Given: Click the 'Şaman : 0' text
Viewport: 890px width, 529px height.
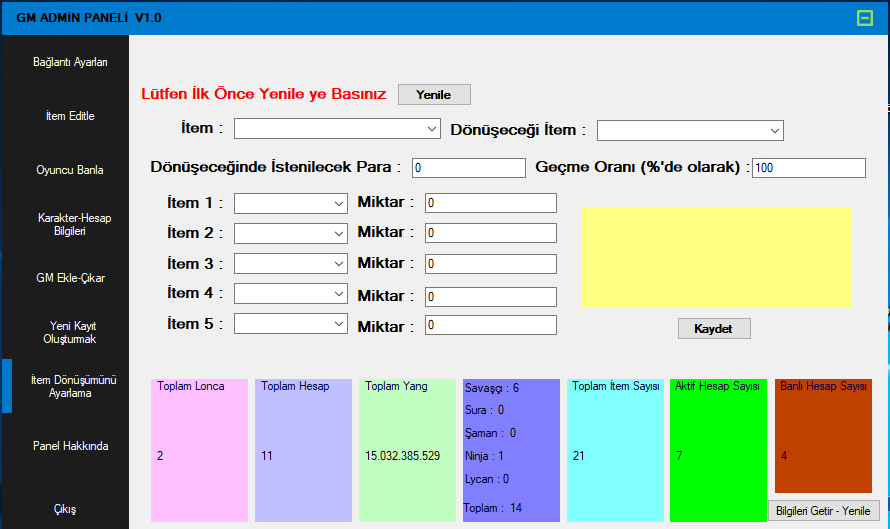Looking at the screenshot, I should pyautogui.click(x=490, y=433).
